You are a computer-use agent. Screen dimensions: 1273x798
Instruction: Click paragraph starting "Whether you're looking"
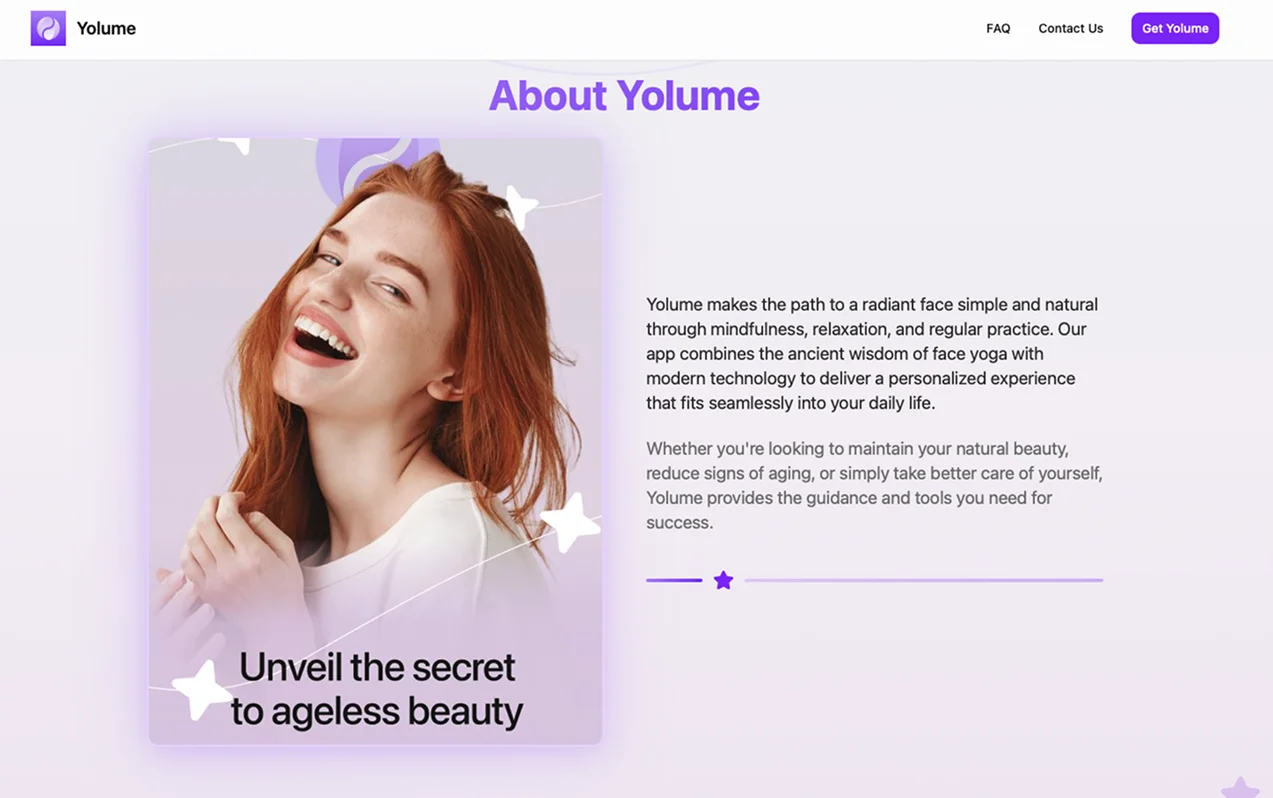point(874,485)
